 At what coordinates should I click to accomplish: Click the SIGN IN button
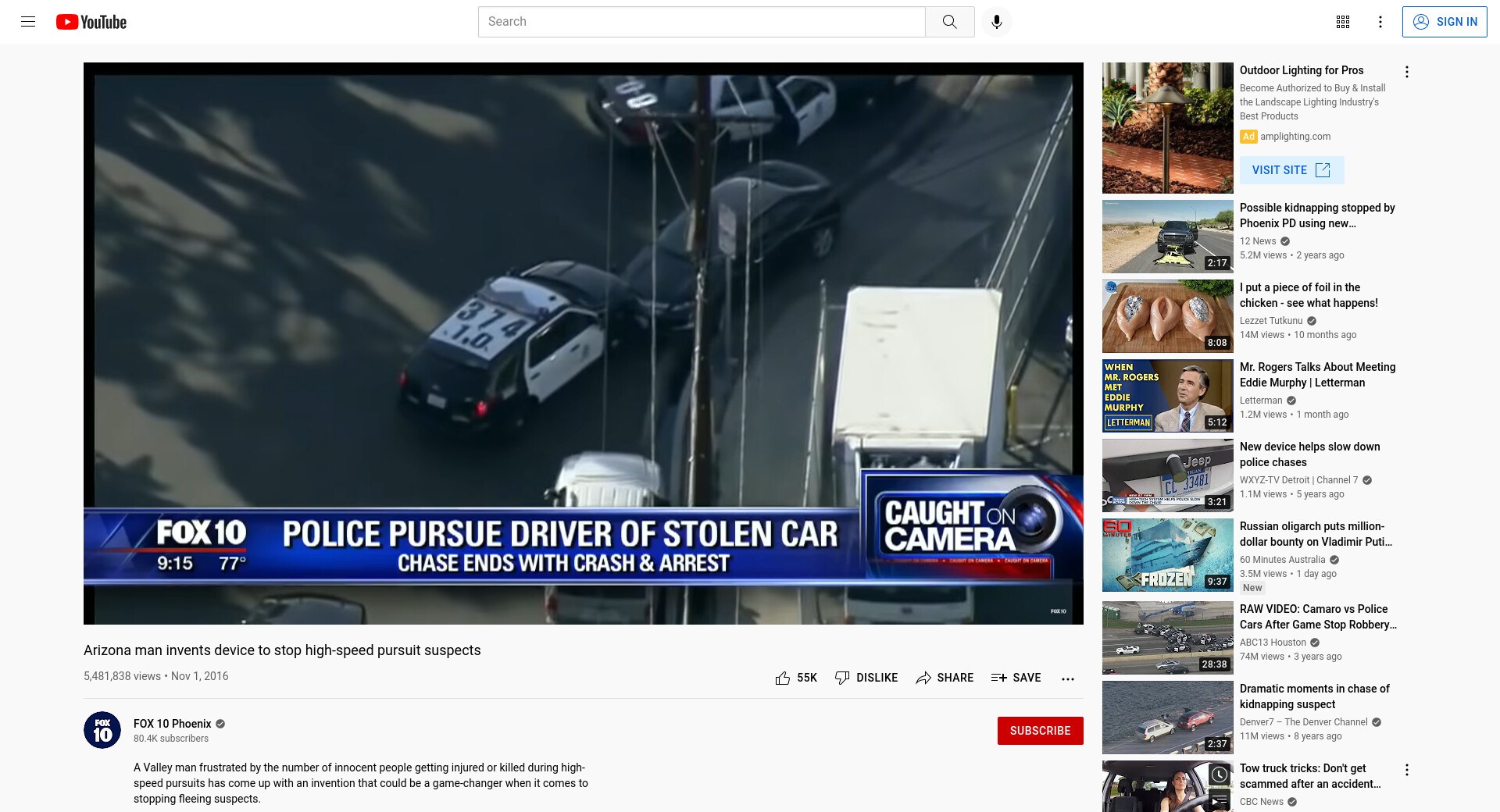(x=1445, y=22)
